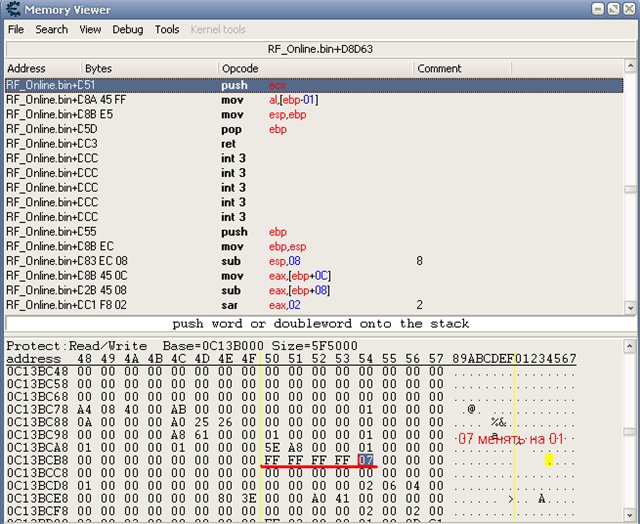Viewport: 640px width, 524px height.
Task: Click disassembler scrollbar down arrow
Action: [x=630, y=308]
